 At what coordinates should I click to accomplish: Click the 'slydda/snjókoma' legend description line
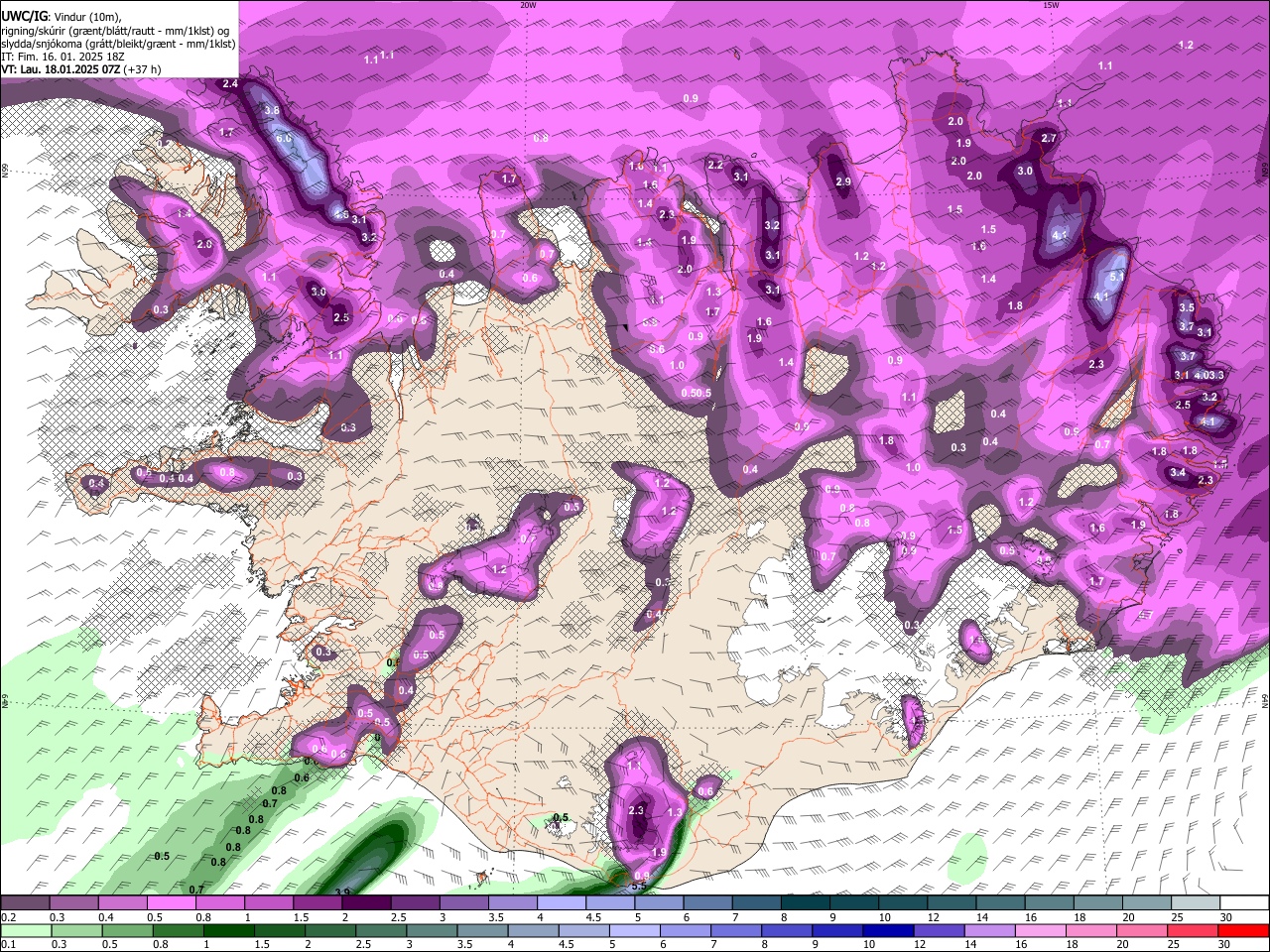[119, 44]
